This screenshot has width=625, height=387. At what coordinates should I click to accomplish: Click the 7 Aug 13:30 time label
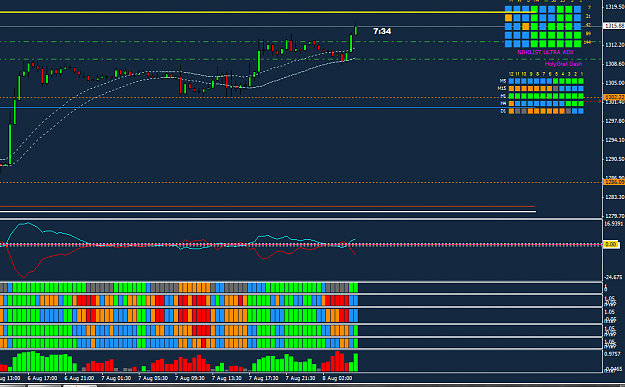[x=226, y=378]
